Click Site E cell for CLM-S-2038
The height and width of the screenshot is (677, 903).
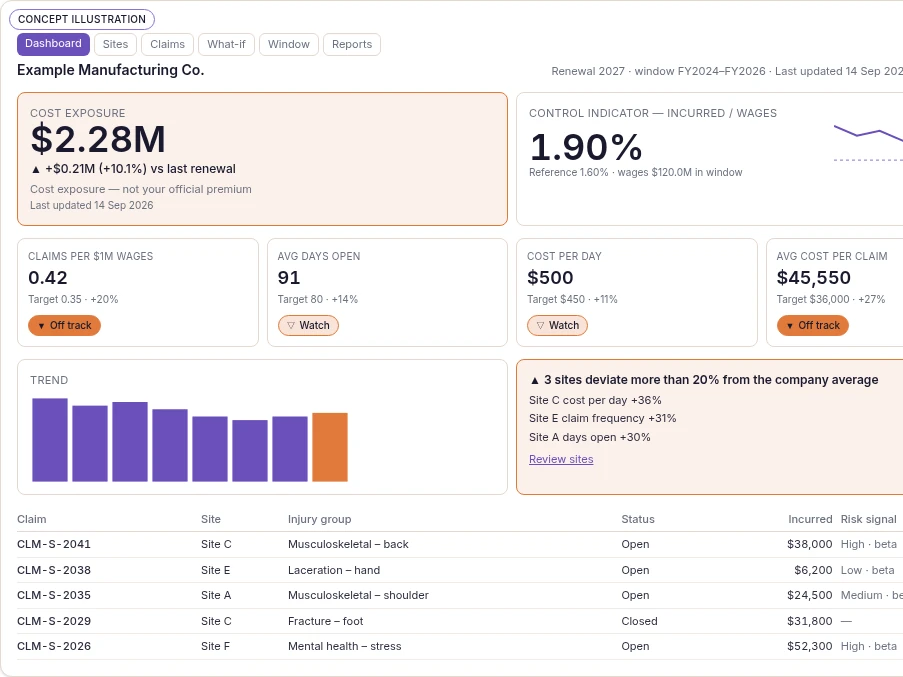click(215, 570)
